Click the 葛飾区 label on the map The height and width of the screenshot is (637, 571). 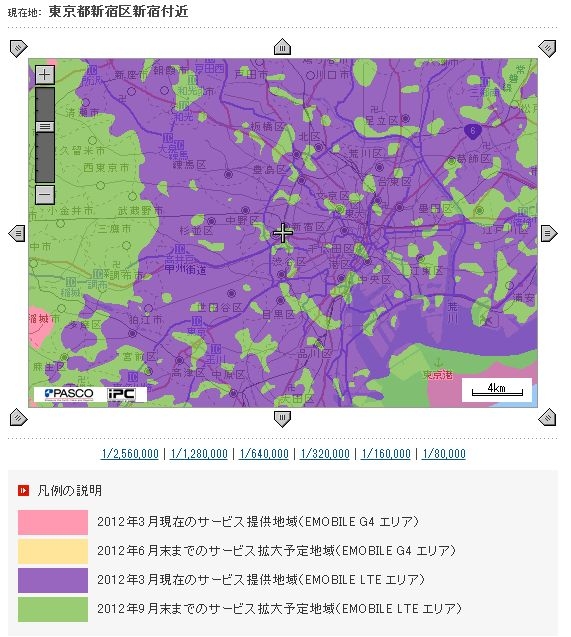click(474, 159)
